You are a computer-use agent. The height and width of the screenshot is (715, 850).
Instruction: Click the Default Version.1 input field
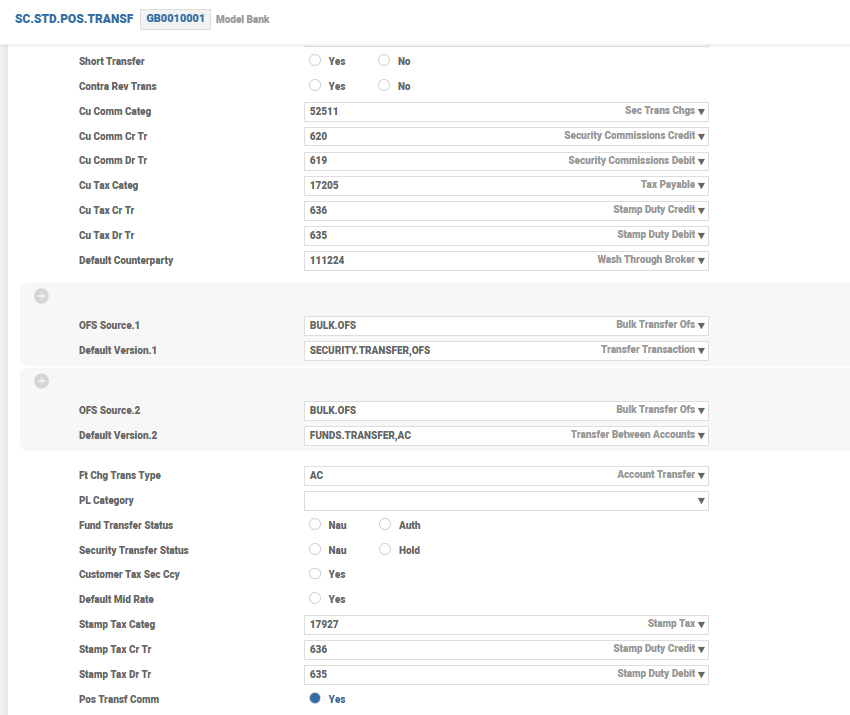450,351
